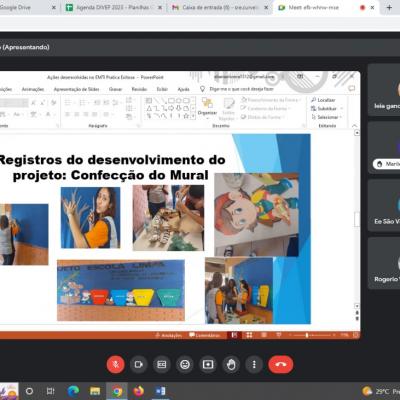
Task: Open the Gravar ribbon tab
Action: tap(115, 89)
